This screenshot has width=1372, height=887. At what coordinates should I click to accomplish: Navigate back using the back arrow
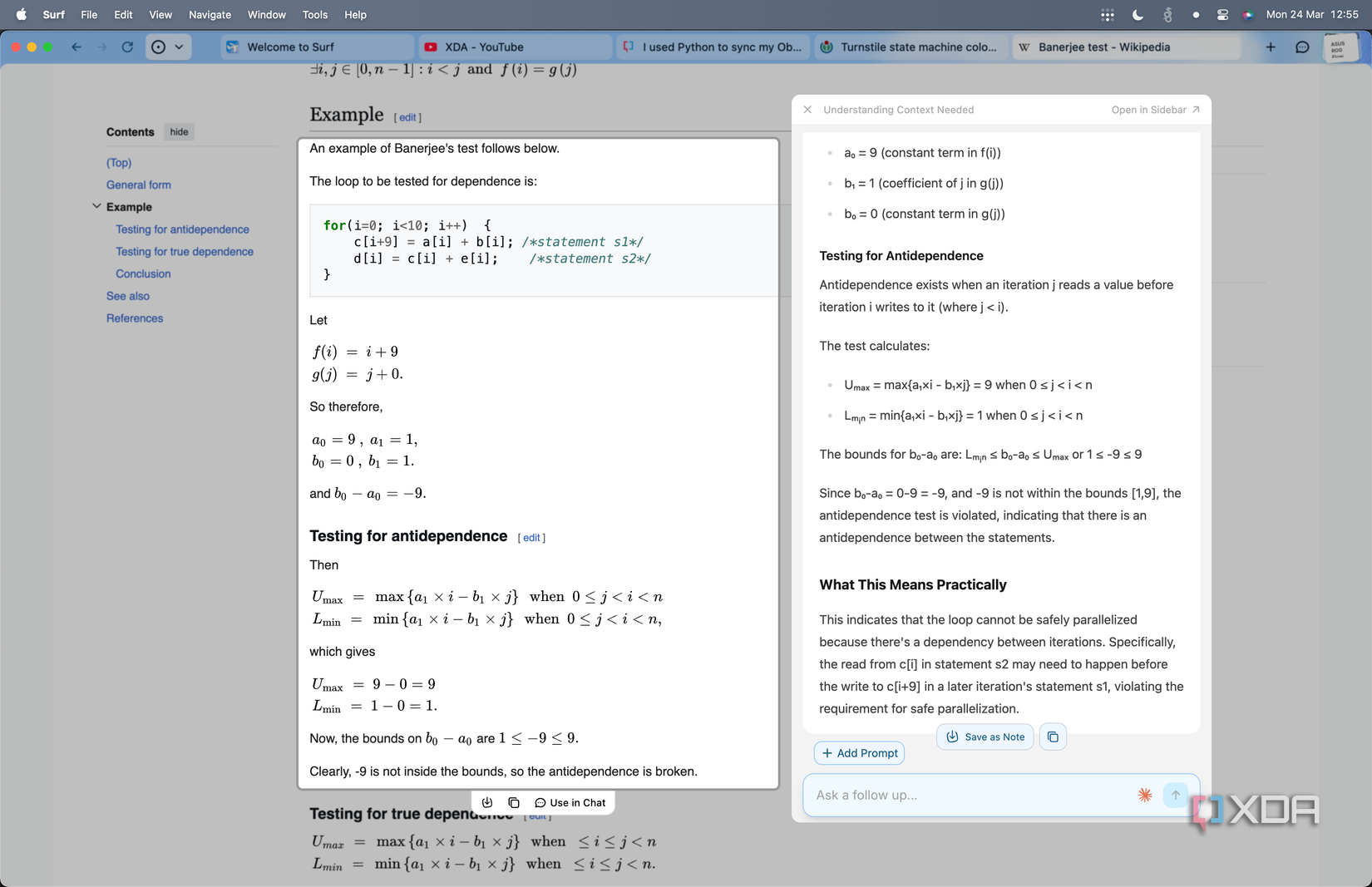click(76, 47)
